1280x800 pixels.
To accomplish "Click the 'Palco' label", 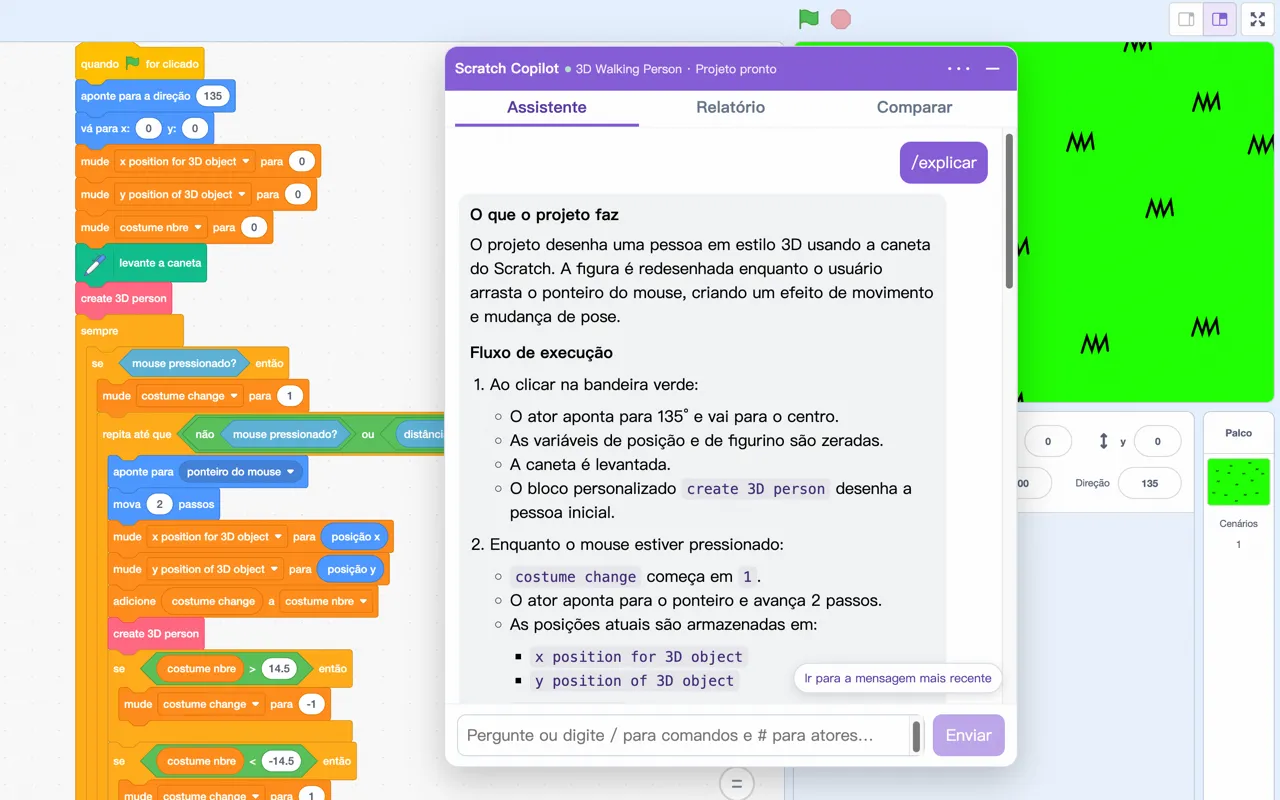I will [x=1238, y=433].
